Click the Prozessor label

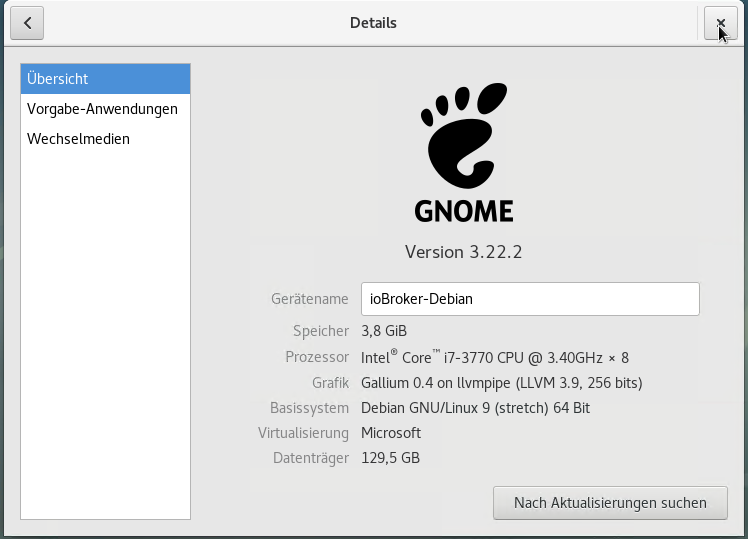coord(317,357)
